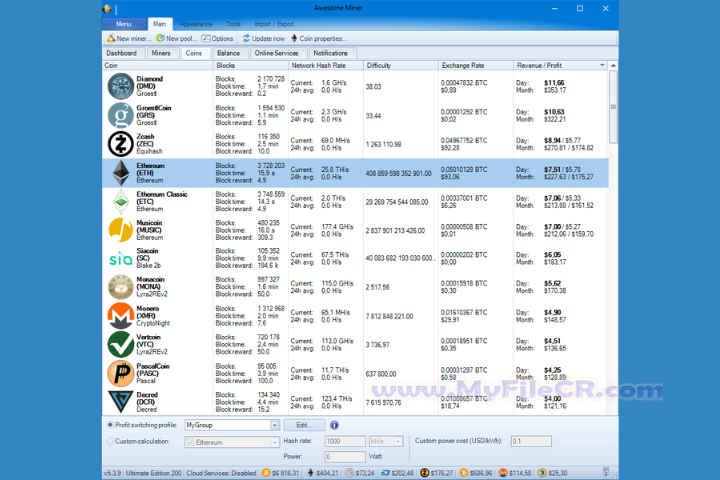Open the Coins tab

(194, 53)
